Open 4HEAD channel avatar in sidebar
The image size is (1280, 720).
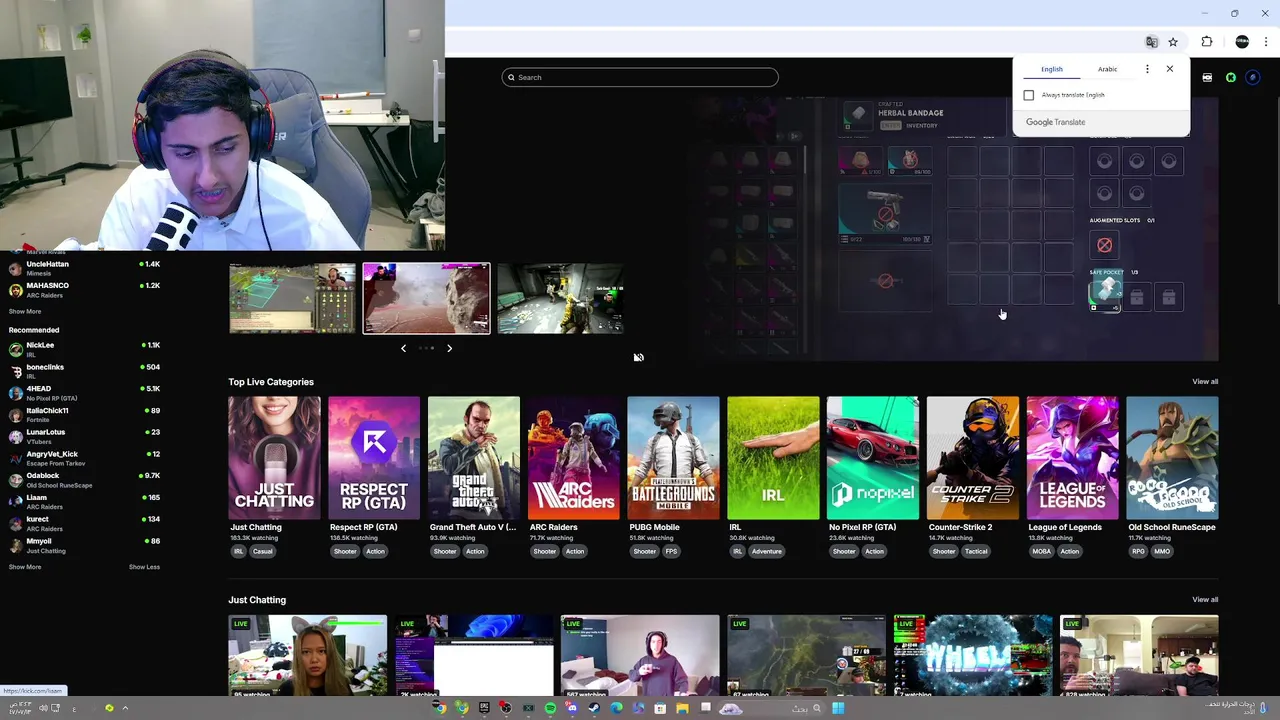click(x=15, y=393)
